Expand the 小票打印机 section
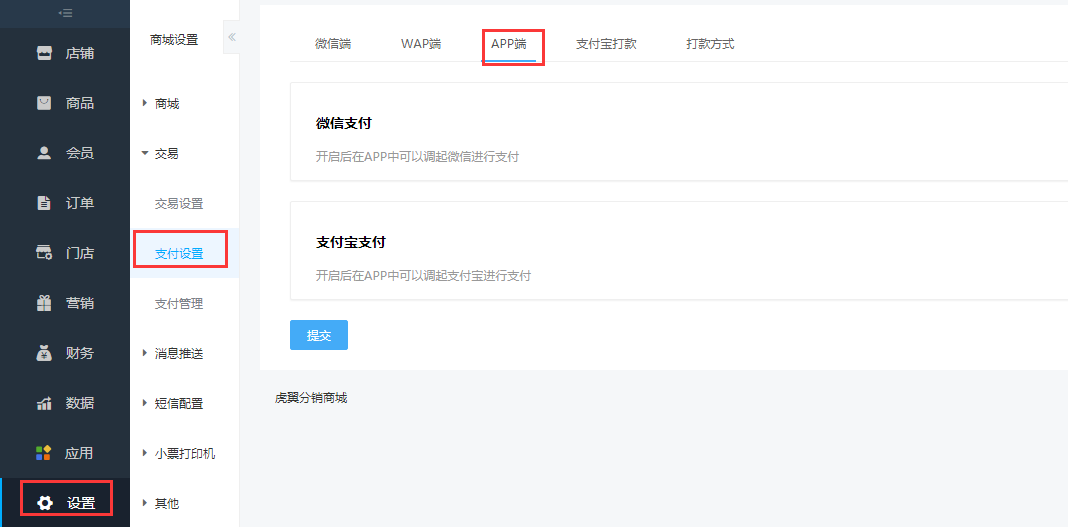 (185, 453)
